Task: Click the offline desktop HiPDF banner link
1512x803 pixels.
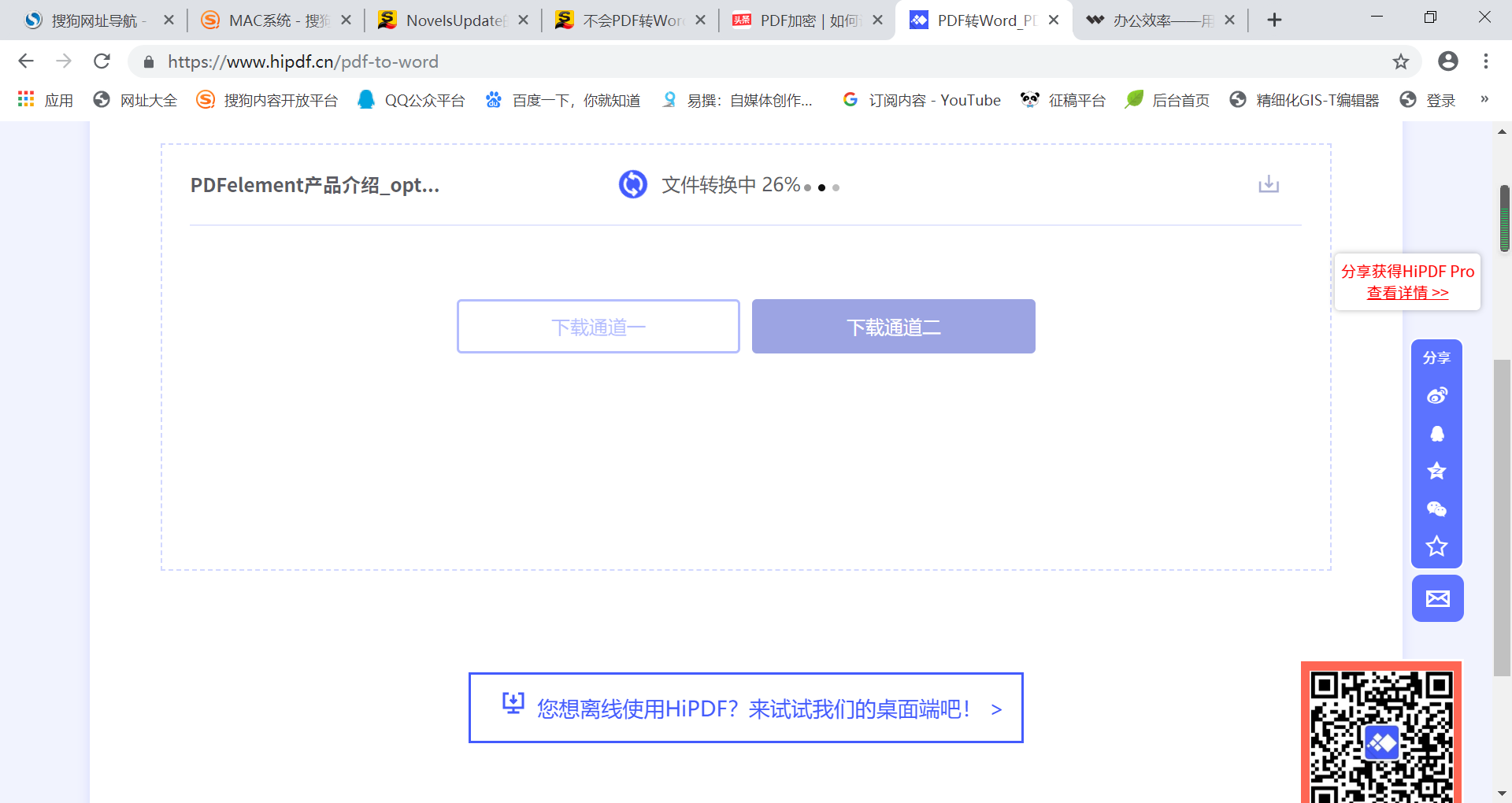Action: tap(746, 709)
